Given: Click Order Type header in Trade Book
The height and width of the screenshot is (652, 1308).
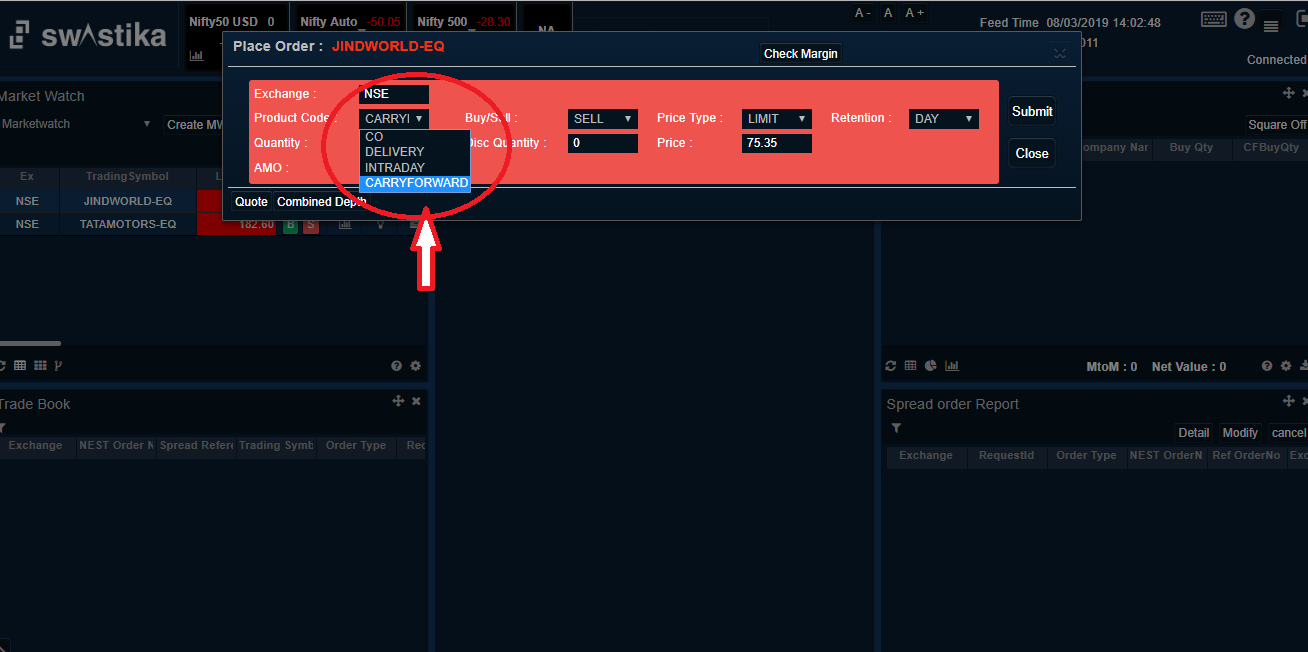Looking at the screenshot, I should 356,446.
